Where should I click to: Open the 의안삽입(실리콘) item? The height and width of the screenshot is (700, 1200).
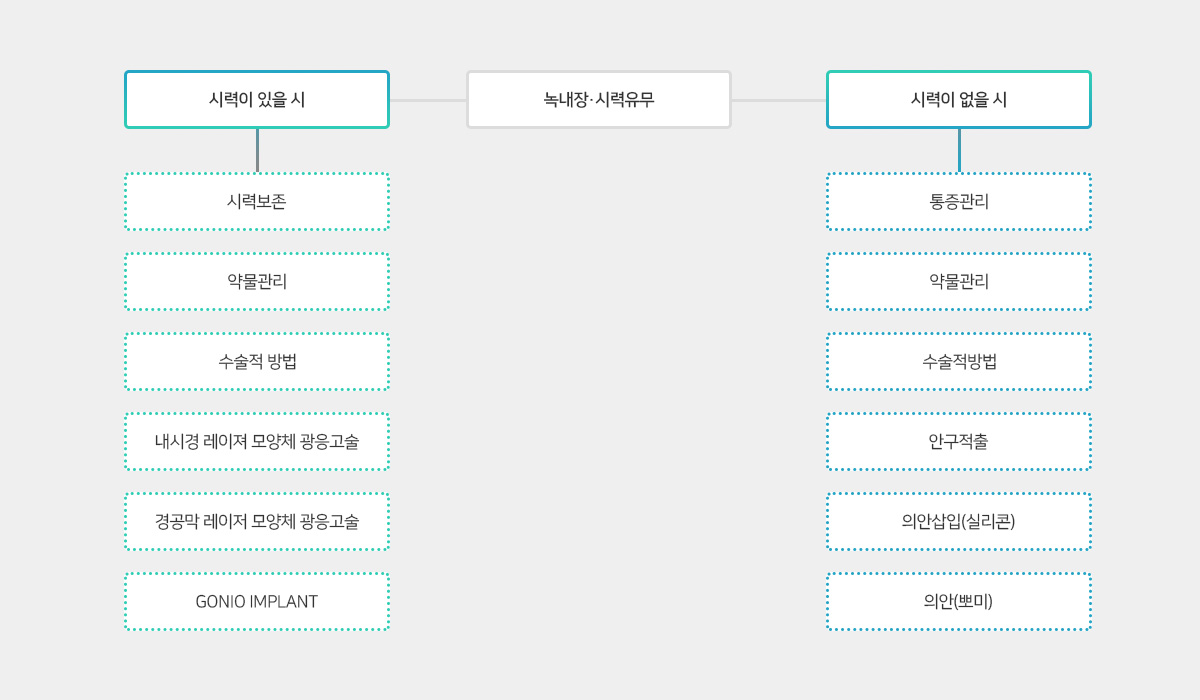(x=959, y=521)
